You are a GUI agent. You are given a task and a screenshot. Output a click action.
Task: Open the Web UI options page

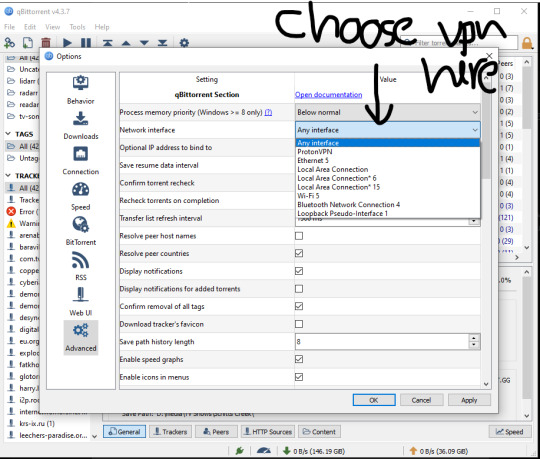click(x=81, y=302)
